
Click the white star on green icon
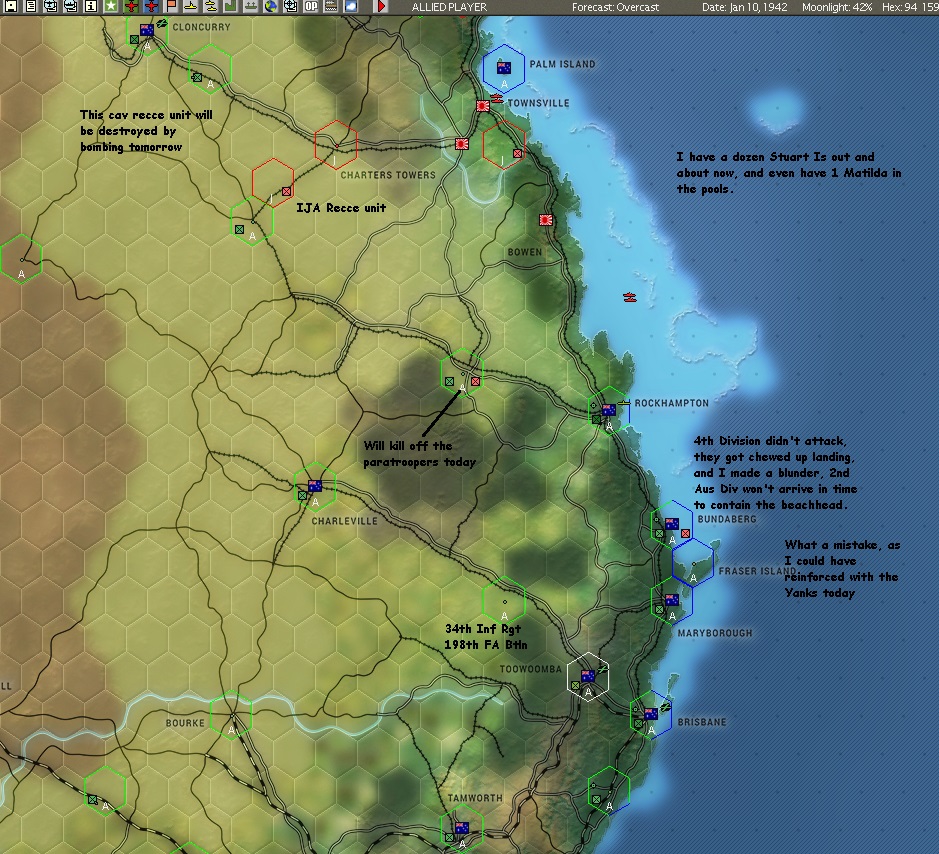111,7
